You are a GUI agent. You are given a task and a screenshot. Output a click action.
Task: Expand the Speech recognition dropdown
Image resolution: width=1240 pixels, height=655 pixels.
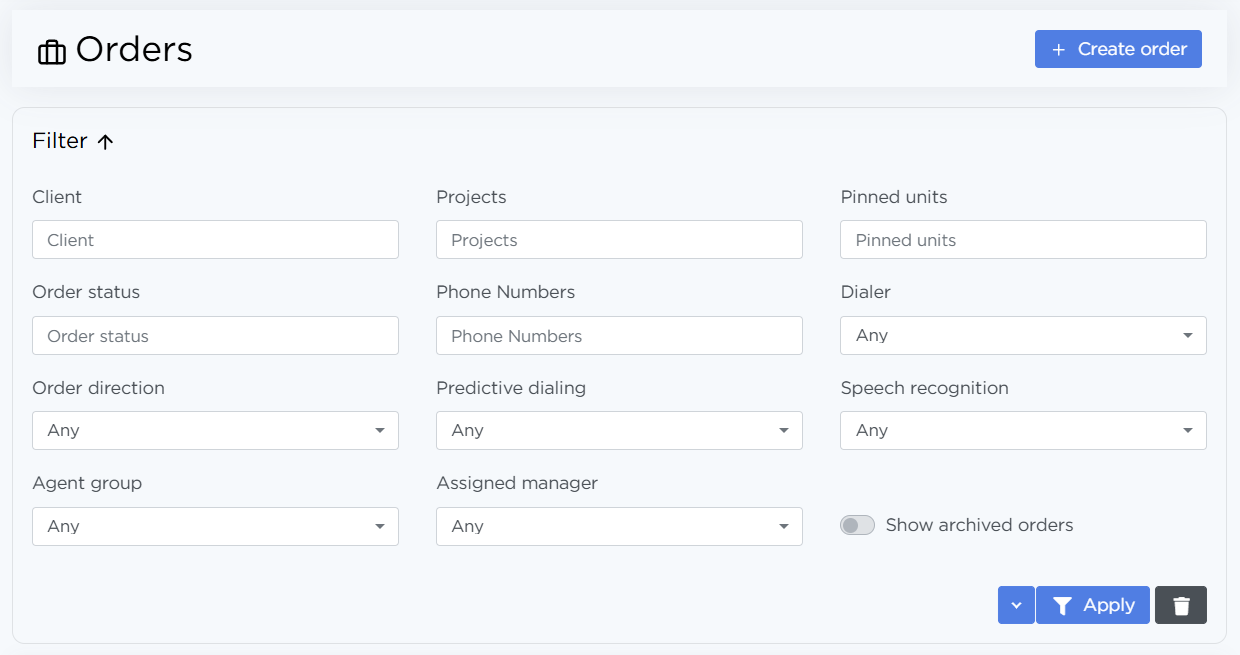point(1023,430)
